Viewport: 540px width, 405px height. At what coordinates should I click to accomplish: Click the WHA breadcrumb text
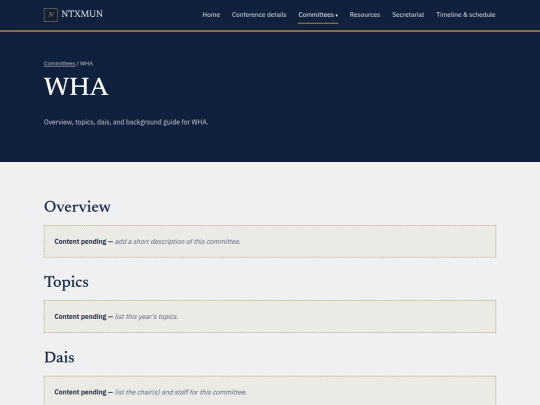coord(86,64)
